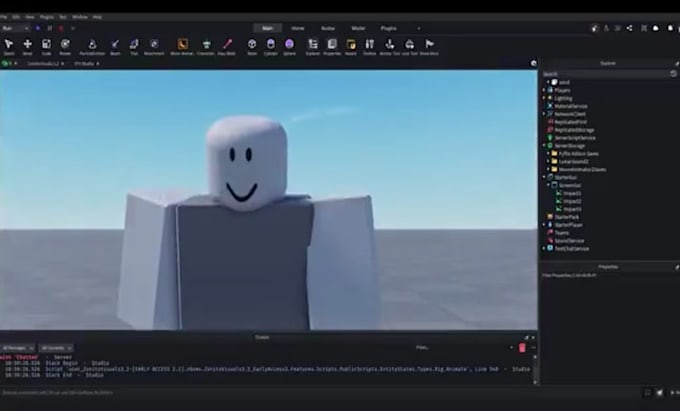Clear the Output log with trash icon
This screenshot has width=680, height=411.
point(522,348)
